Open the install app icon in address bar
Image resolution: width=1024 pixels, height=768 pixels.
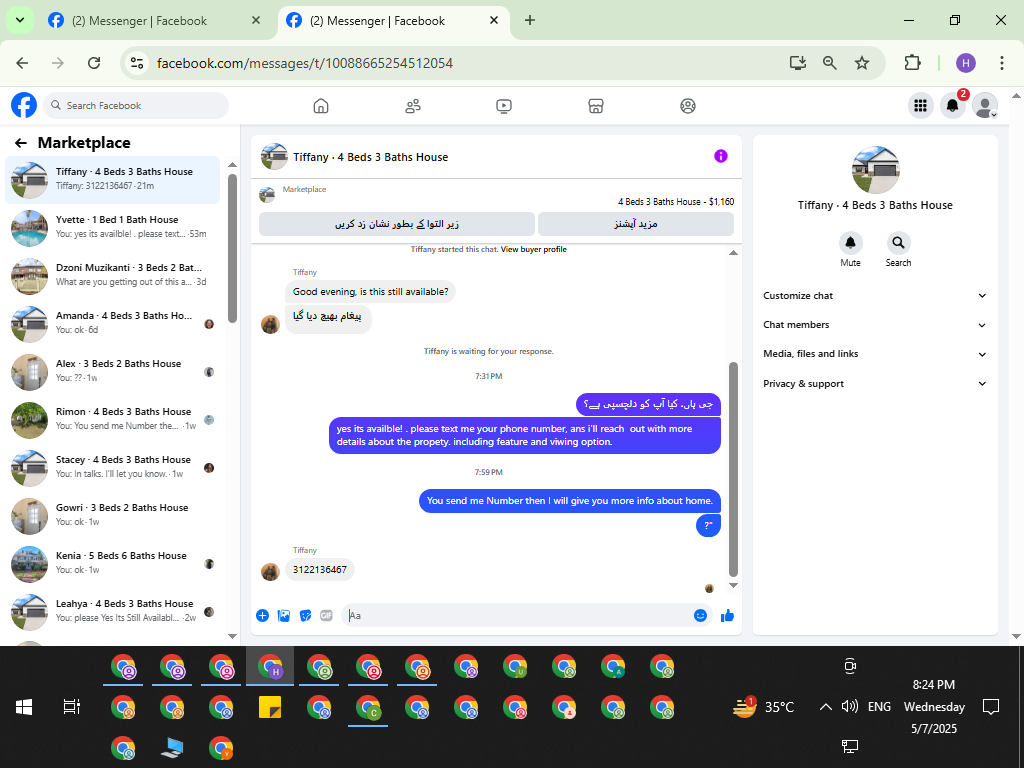click(797, 63)
